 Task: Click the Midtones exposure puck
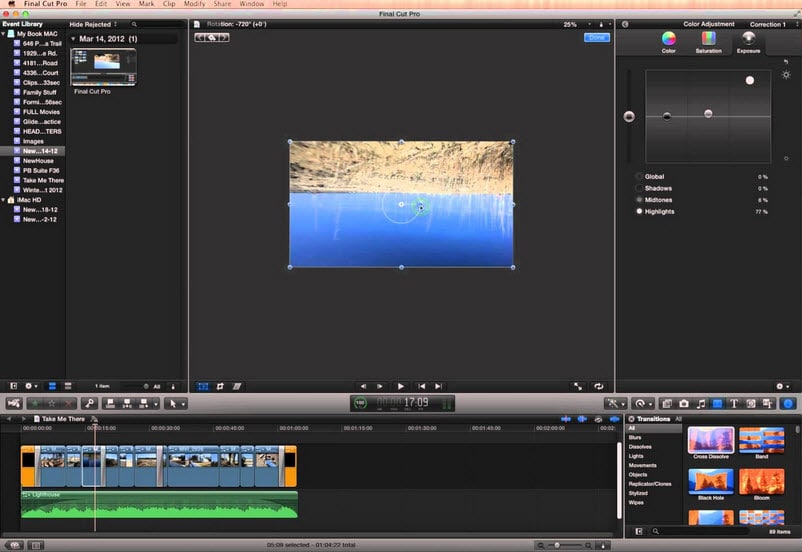[708, 114]
